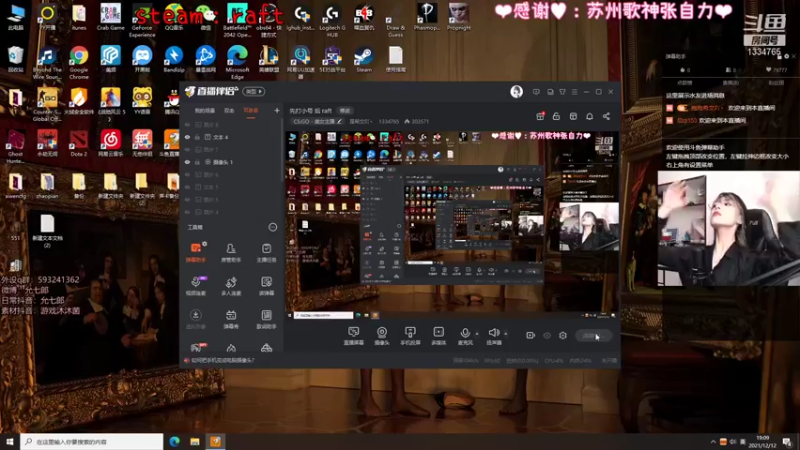Open the CS:GO category selector

point(317,121)
